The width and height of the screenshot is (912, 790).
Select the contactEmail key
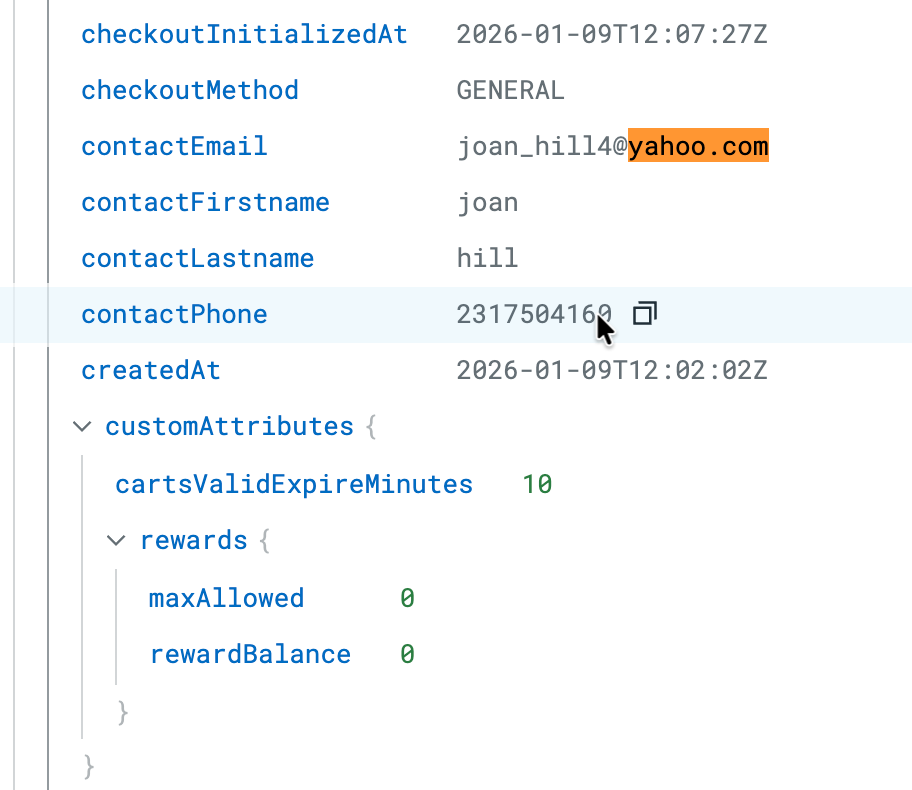point(174,146)
